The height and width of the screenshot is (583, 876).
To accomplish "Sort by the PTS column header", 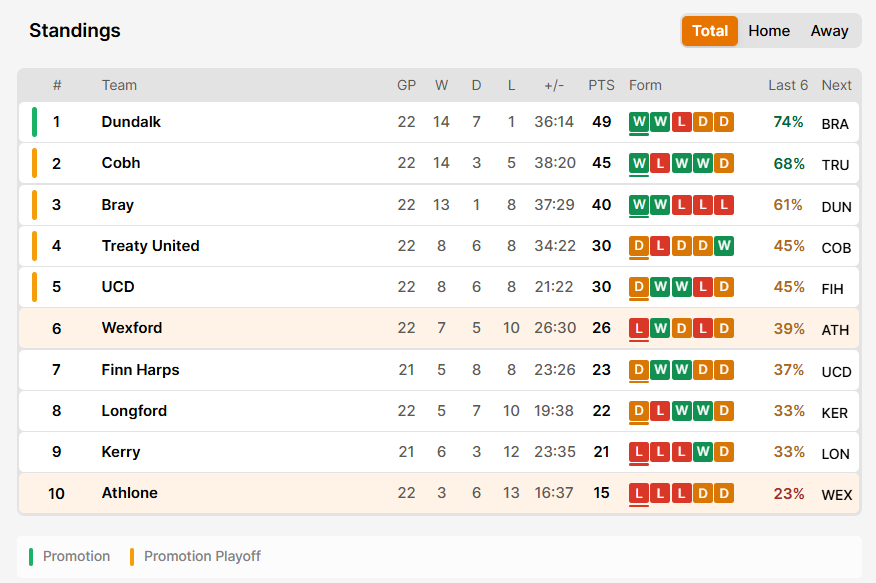I will (601, 85).
